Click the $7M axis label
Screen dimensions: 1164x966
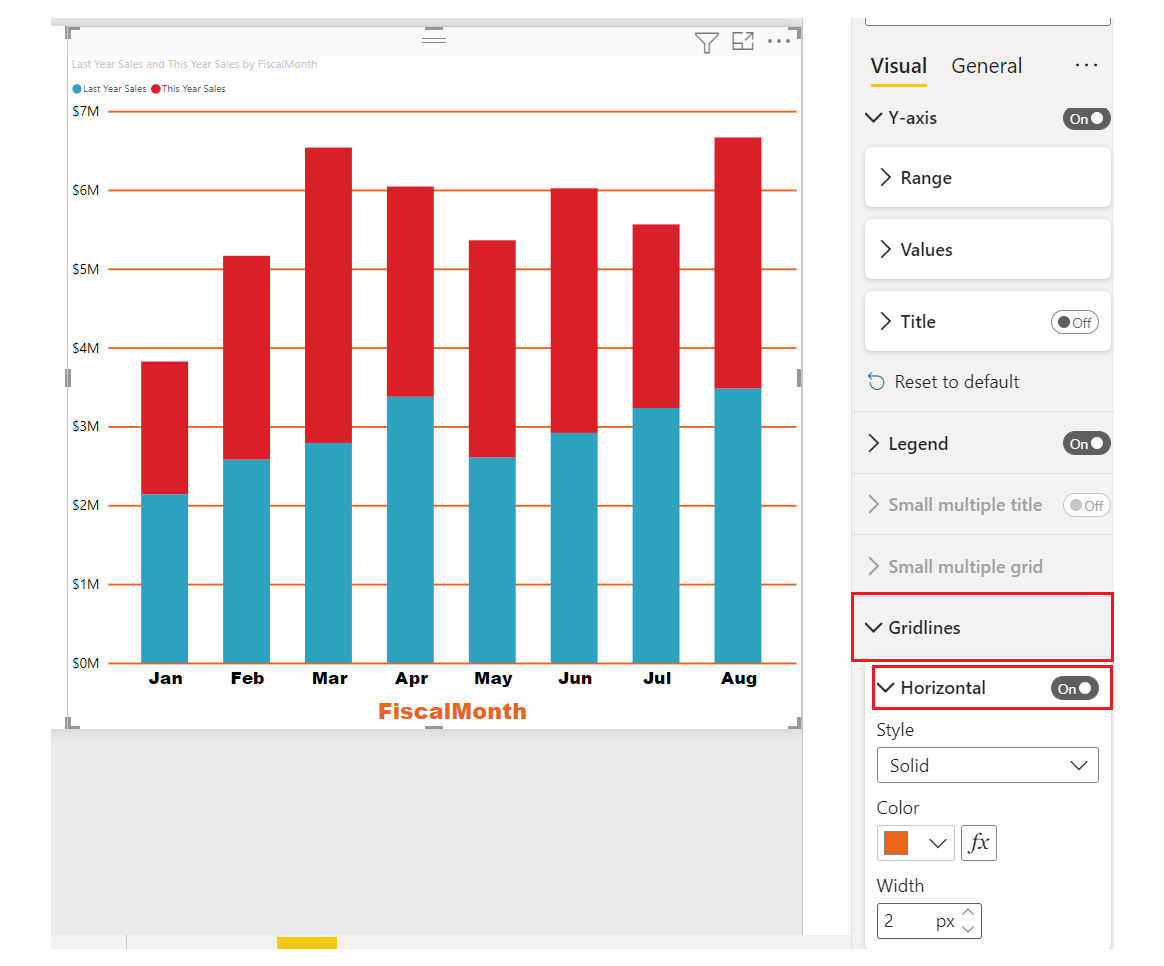85,111
